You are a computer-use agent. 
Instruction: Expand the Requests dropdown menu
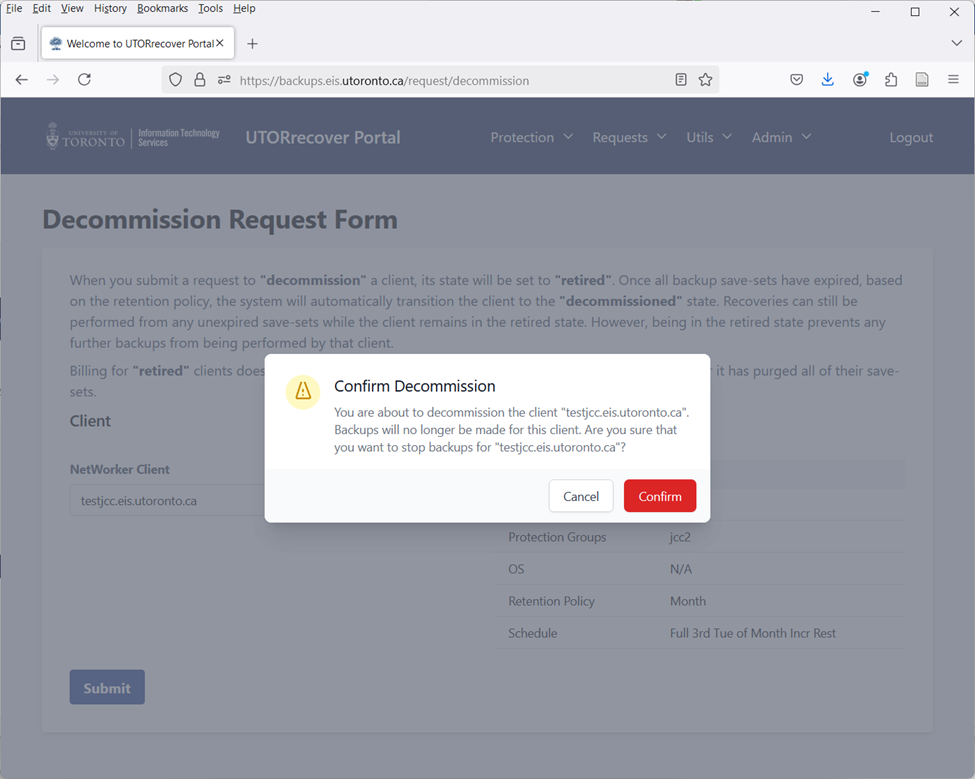(629, 137)
